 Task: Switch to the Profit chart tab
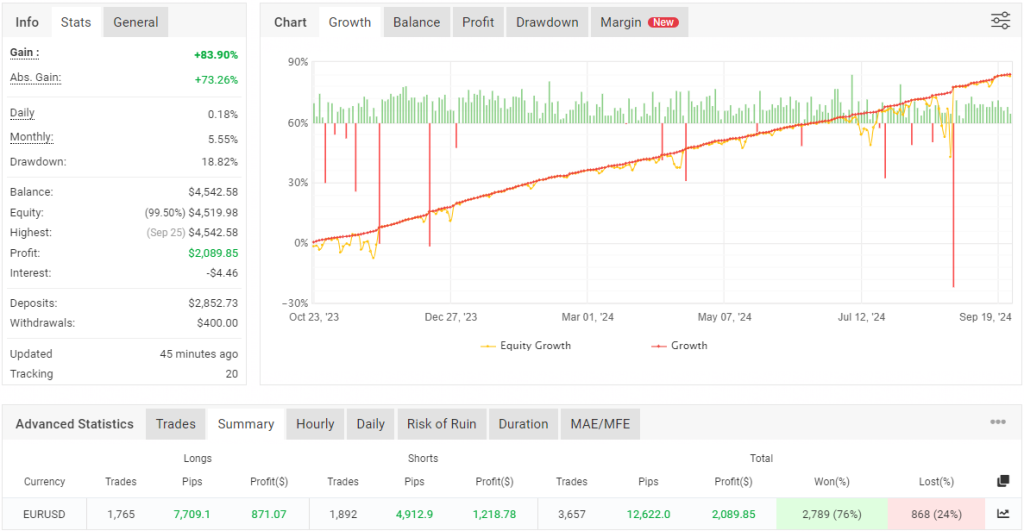[478, 22]
